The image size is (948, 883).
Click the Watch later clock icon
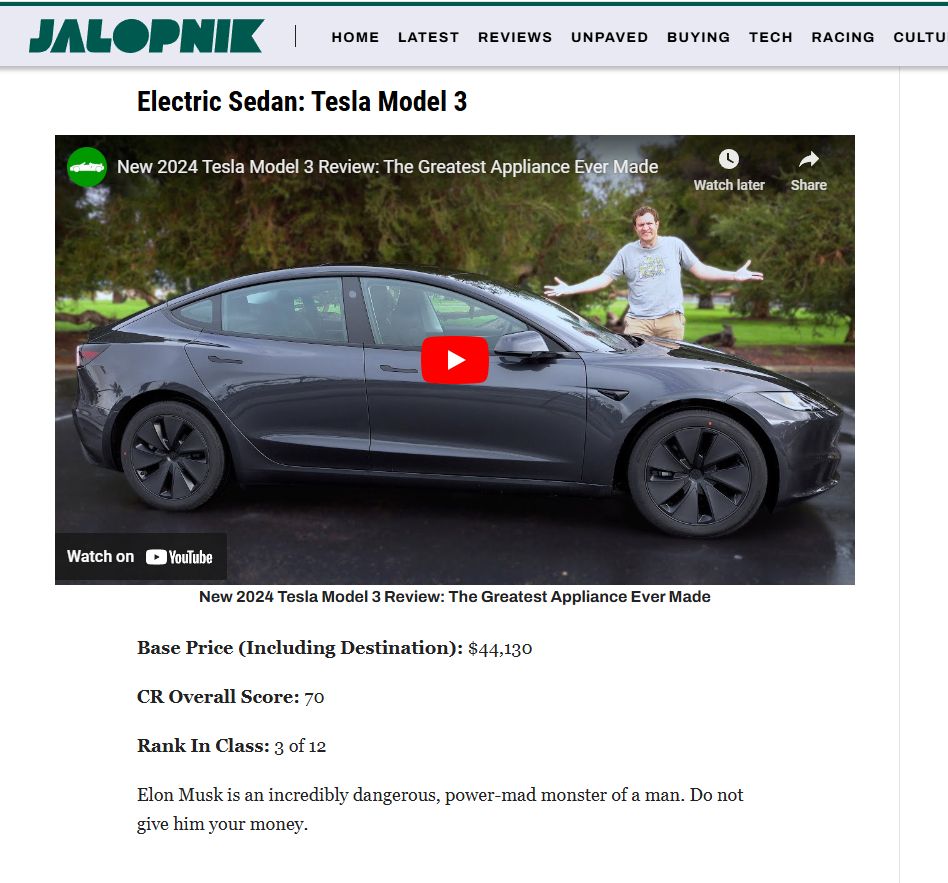tap(729, 160)
